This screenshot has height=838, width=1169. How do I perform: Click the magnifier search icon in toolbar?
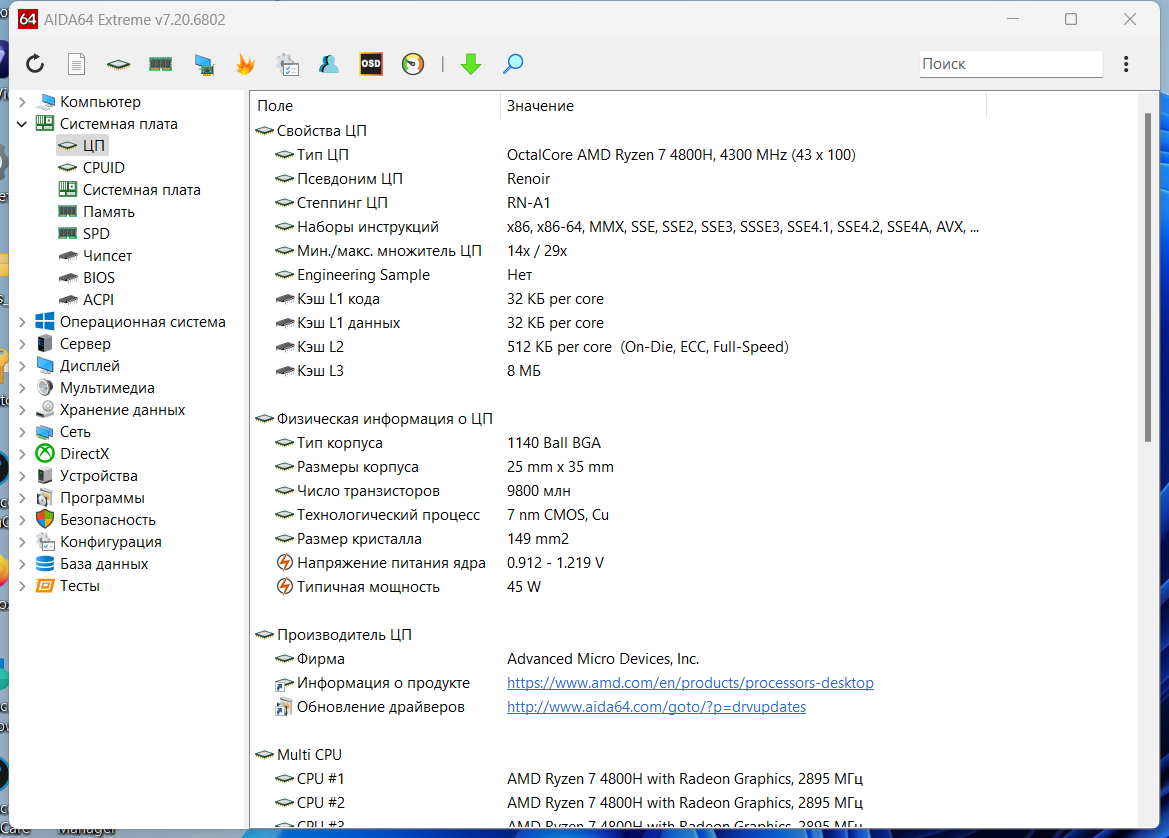point(513,64)
